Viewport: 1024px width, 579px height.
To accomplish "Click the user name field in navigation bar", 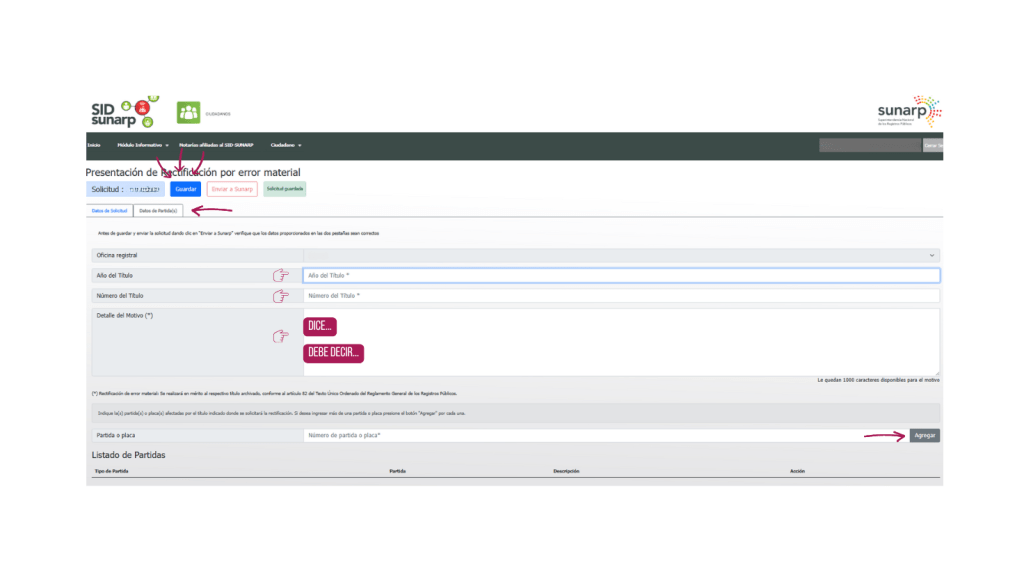I will (x=870, y=146).
